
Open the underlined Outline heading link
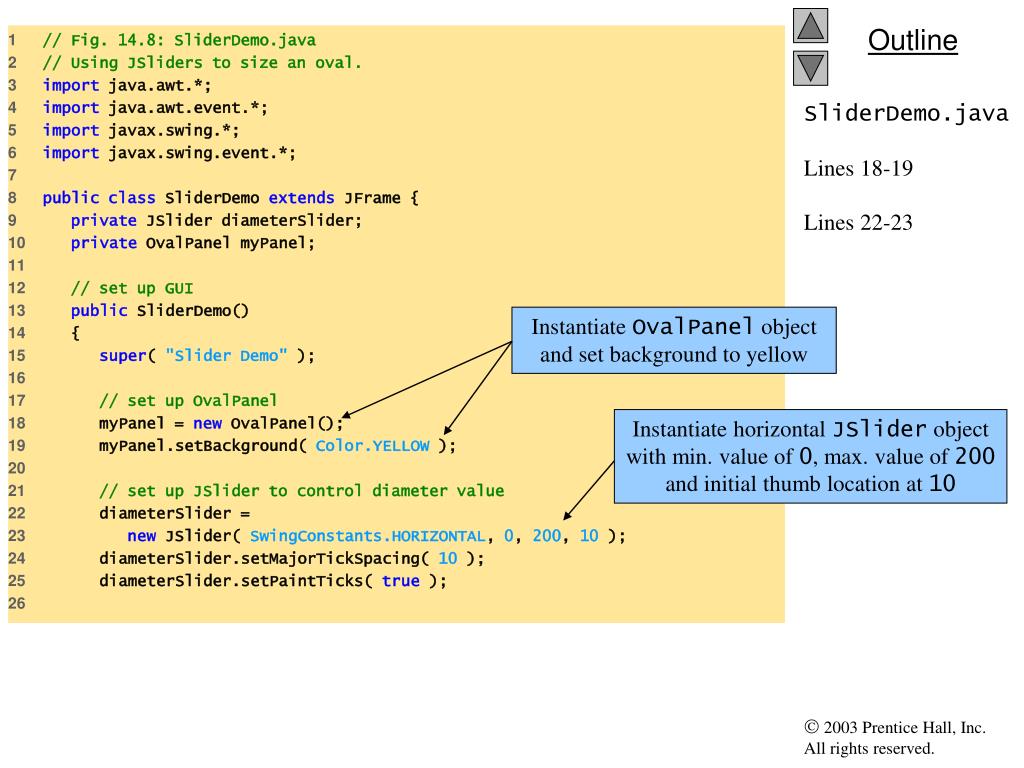pos(912,40)
